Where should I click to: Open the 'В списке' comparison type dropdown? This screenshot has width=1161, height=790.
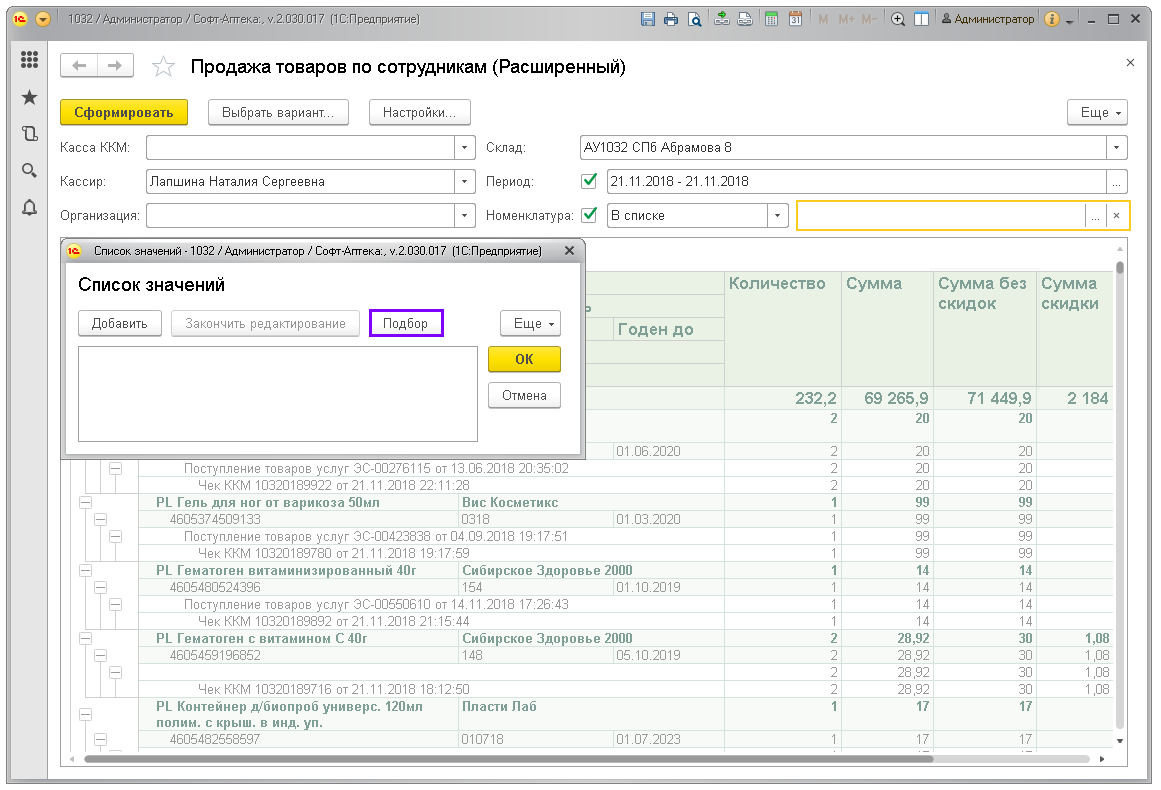pyautogui.click(x=777, y=215)
